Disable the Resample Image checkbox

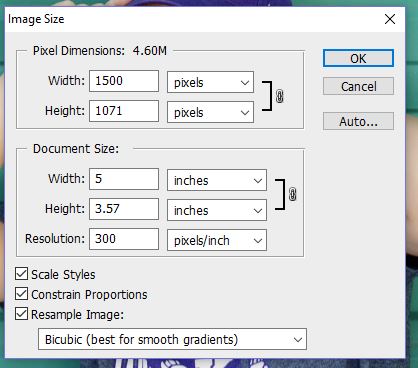21,314
